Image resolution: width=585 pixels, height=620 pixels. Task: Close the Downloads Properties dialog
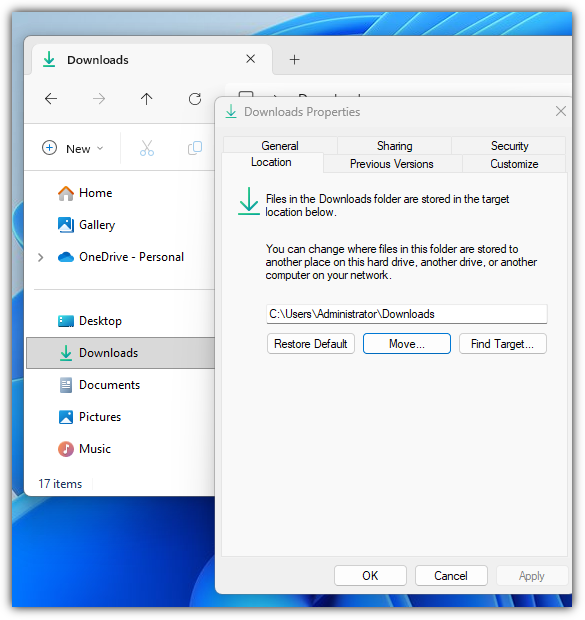[x=560, y=111]
